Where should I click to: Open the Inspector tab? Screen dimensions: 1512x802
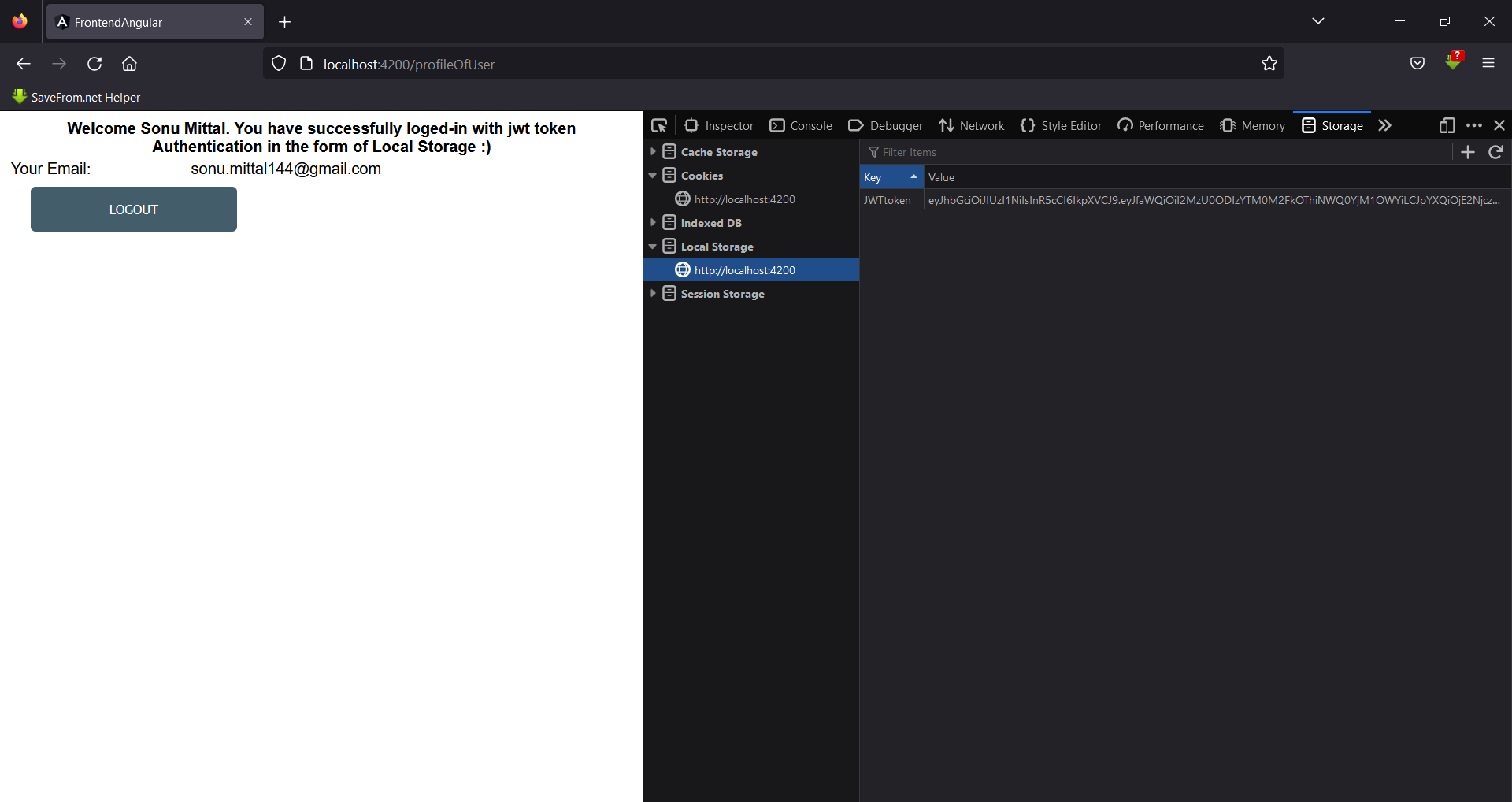click(x=719, y=125)
